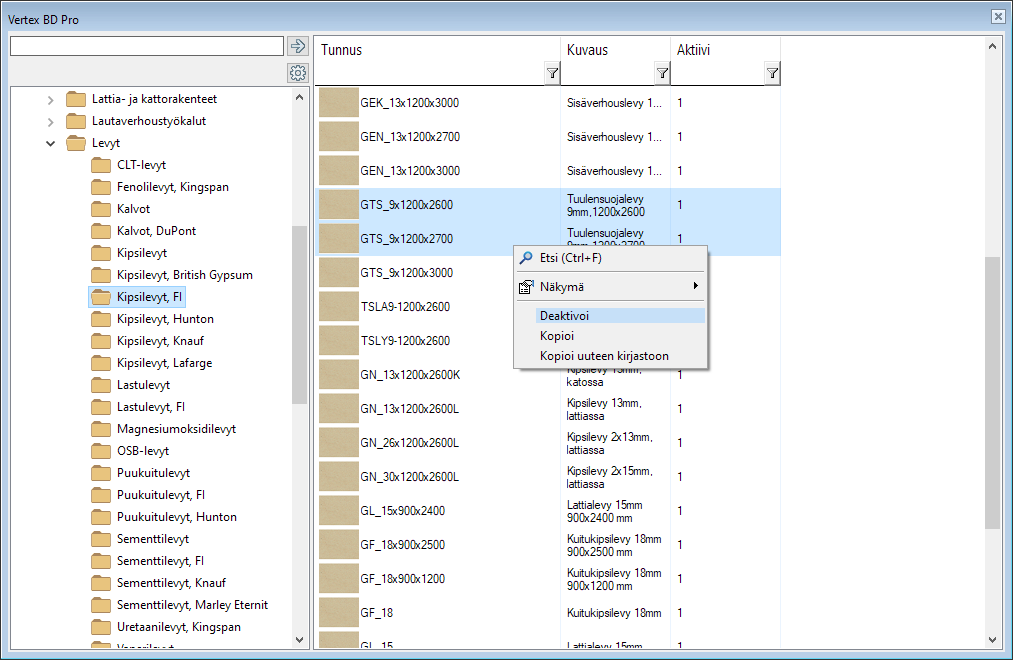
Task: Open the filter icon in the Aktiivi column
Action: tap(772, 73)
